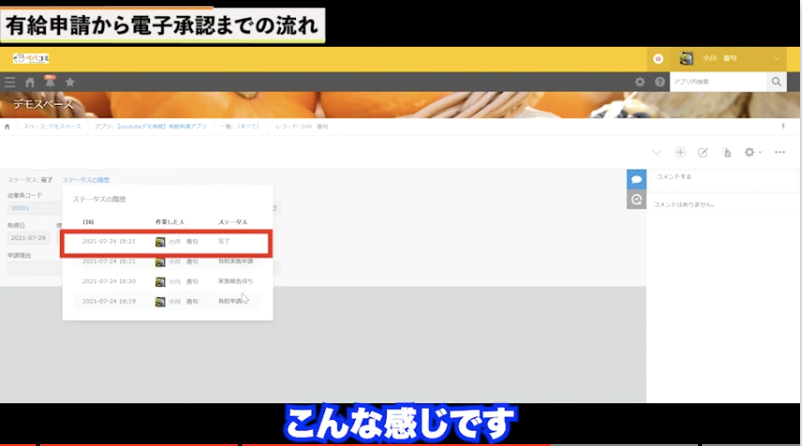
Task: Open the app settings gear dropdown
Action: [x=751, y=153]
